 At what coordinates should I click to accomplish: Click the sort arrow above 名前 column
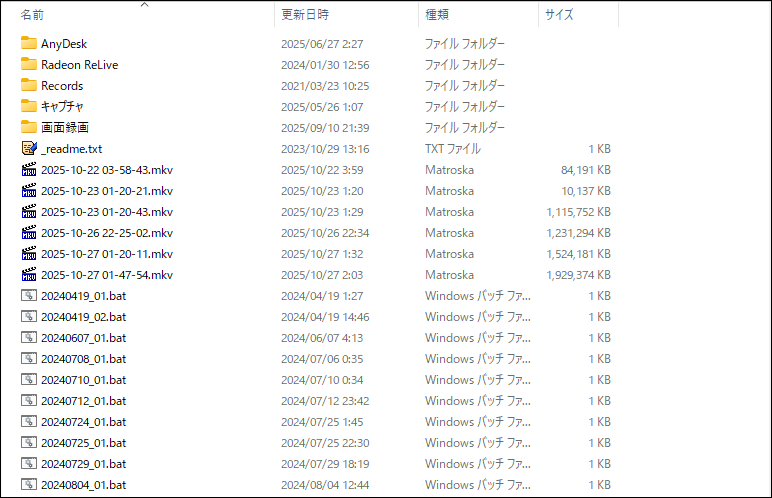pos(144,5)
